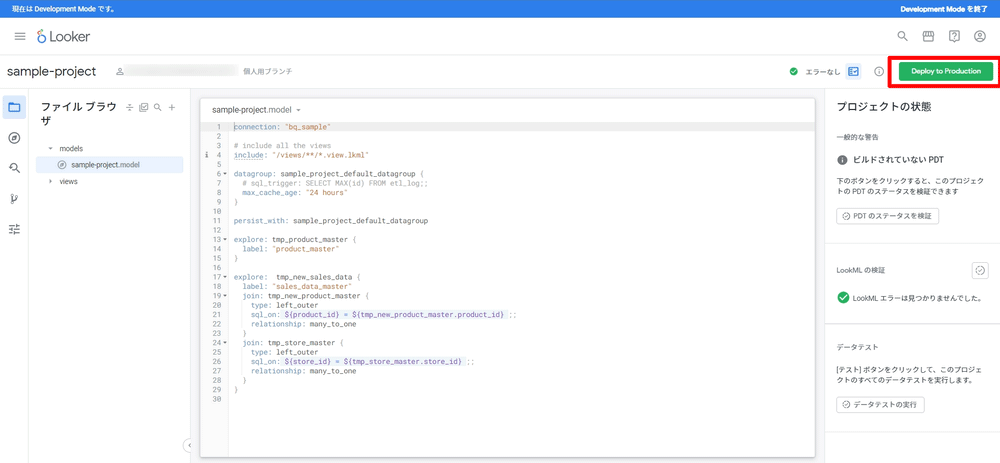Open the user account profile icon
The height and width of the screenshot is (463, 1000).
[x=980, y=36]
